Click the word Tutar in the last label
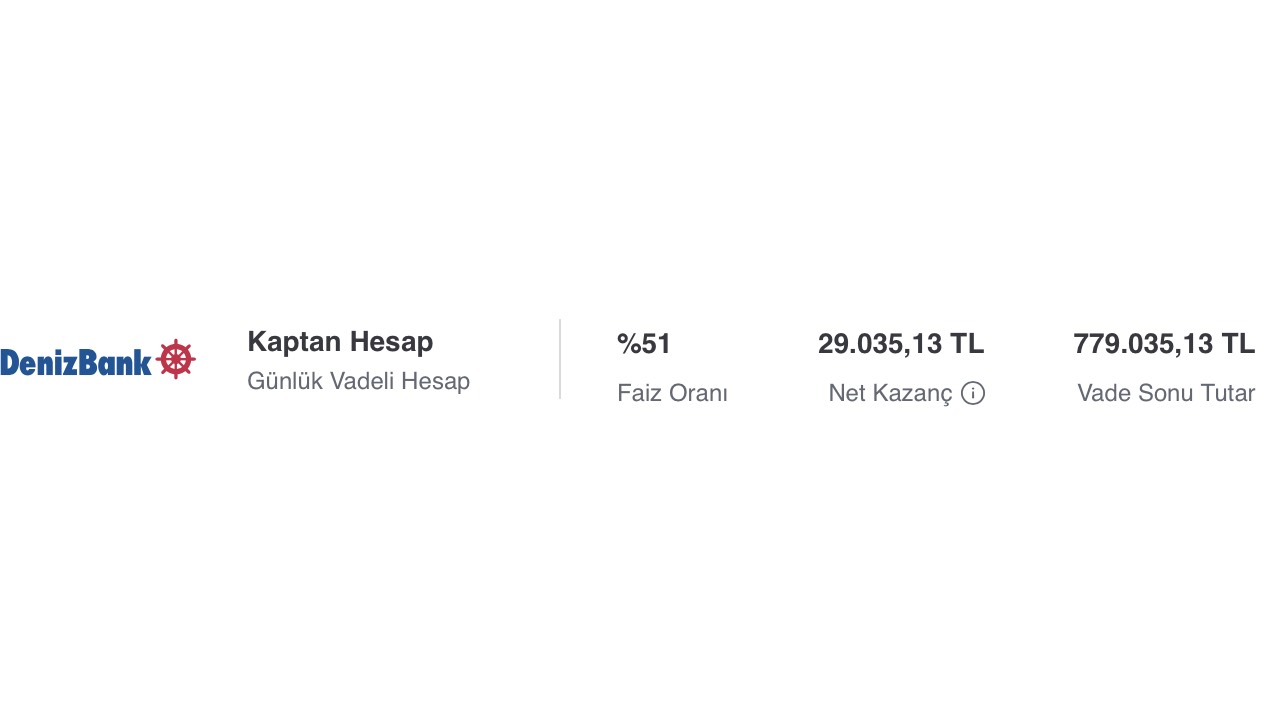The width and height of the screenshot is (1280, 720). coord(1227,393)
